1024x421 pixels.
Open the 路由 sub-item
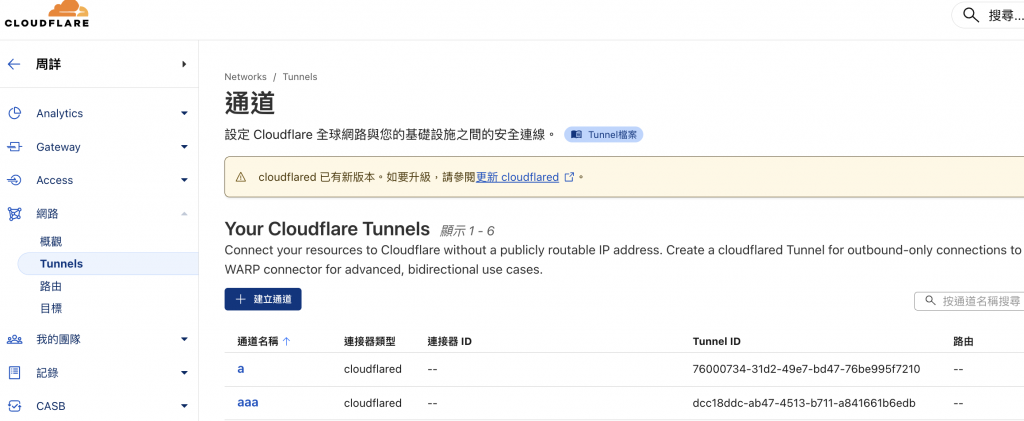coord(51,286)
